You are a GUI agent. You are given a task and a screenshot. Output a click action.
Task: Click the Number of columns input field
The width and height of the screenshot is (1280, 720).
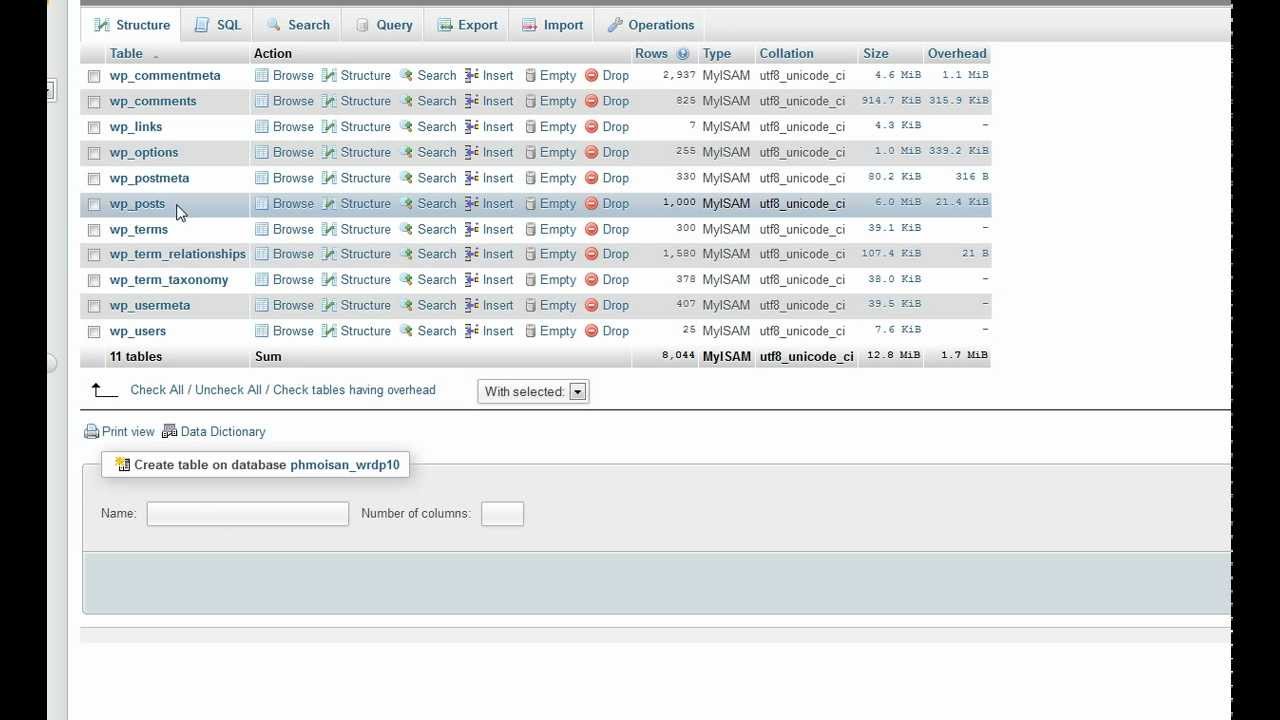[502, 514]
